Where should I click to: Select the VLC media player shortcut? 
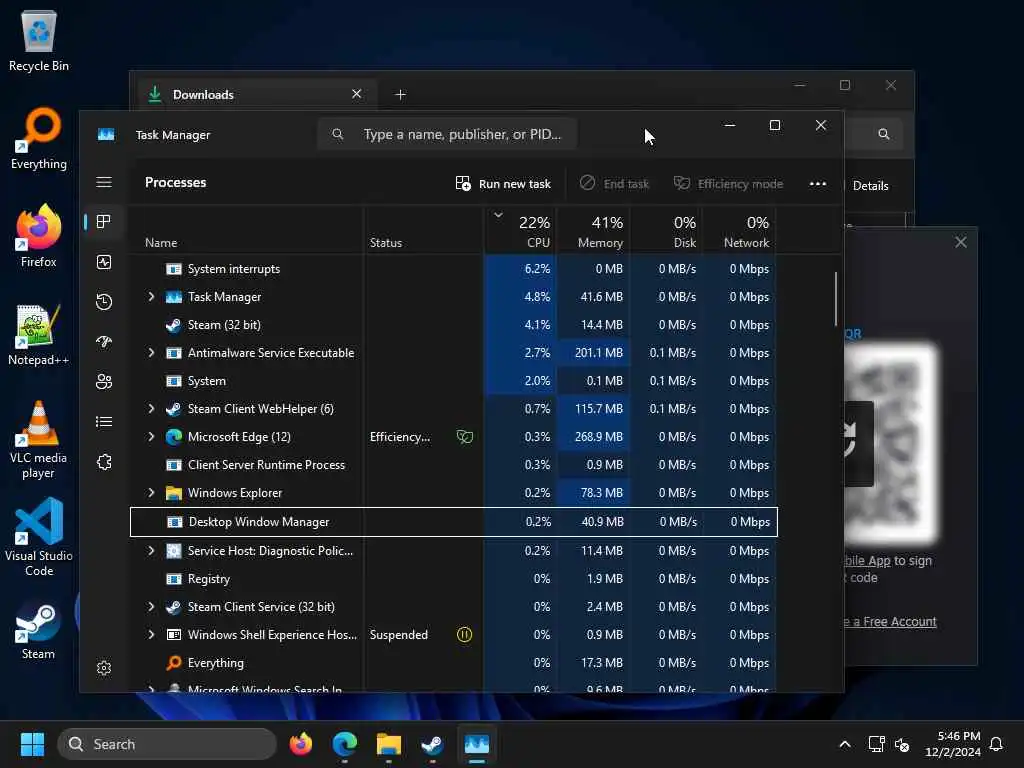[39, 440]
